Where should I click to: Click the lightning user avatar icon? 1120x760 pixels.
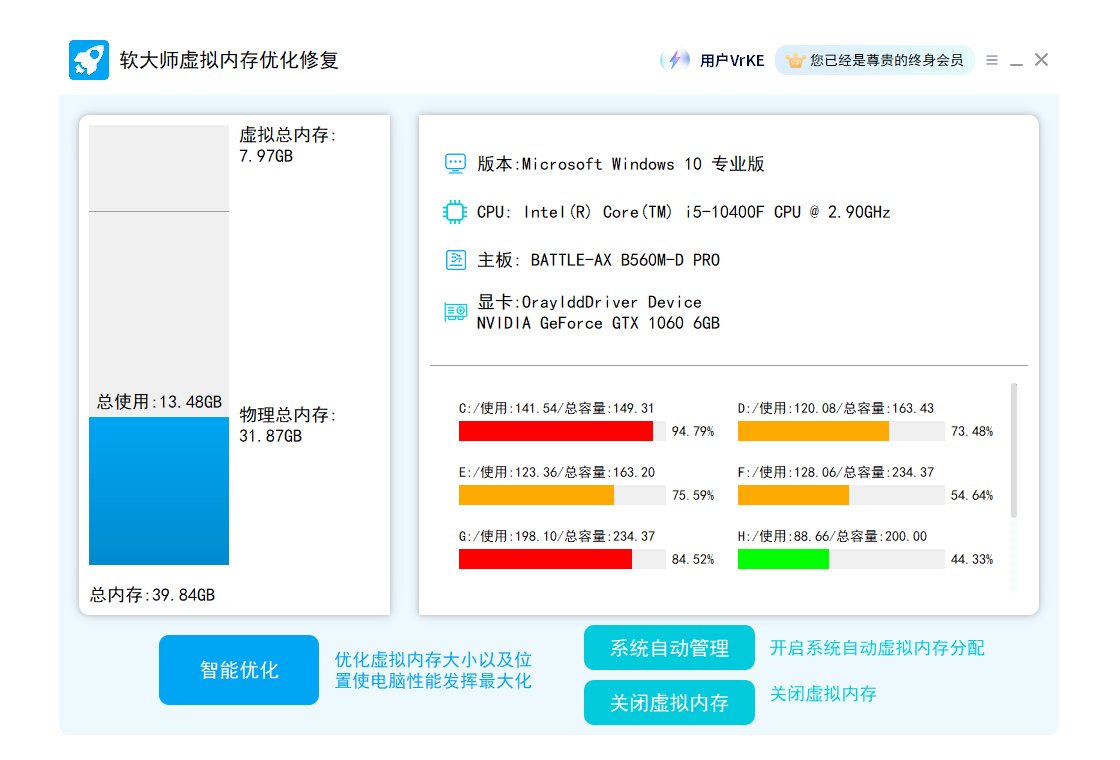point(676,60)
